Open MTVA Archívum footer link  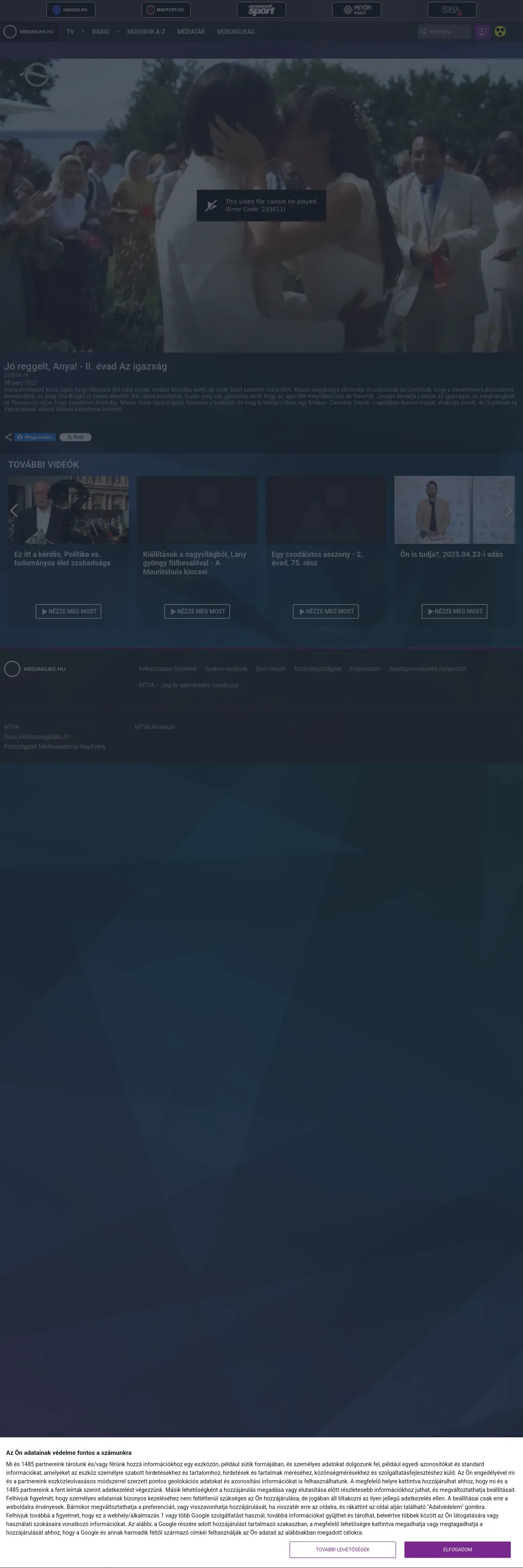(x=155, y=727)
